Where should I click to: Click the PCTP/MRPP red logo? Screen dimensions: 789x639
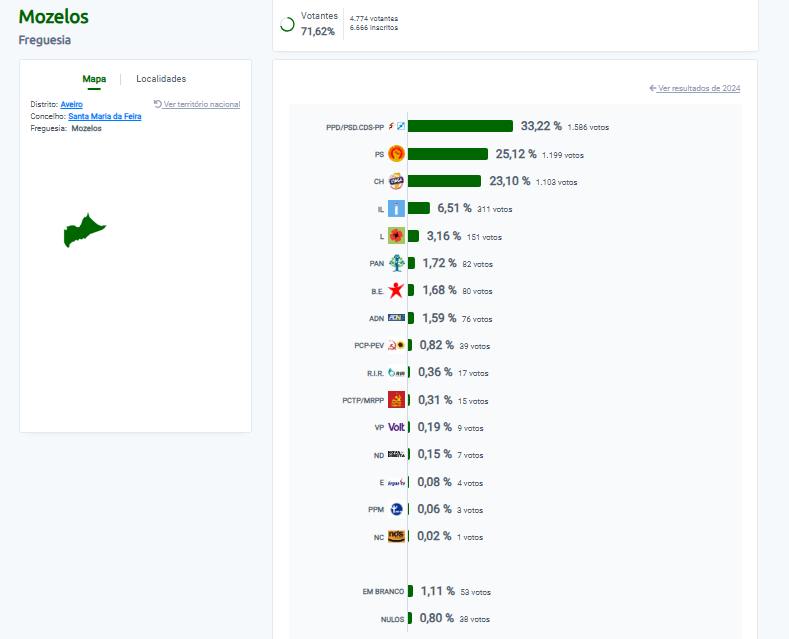397,400
